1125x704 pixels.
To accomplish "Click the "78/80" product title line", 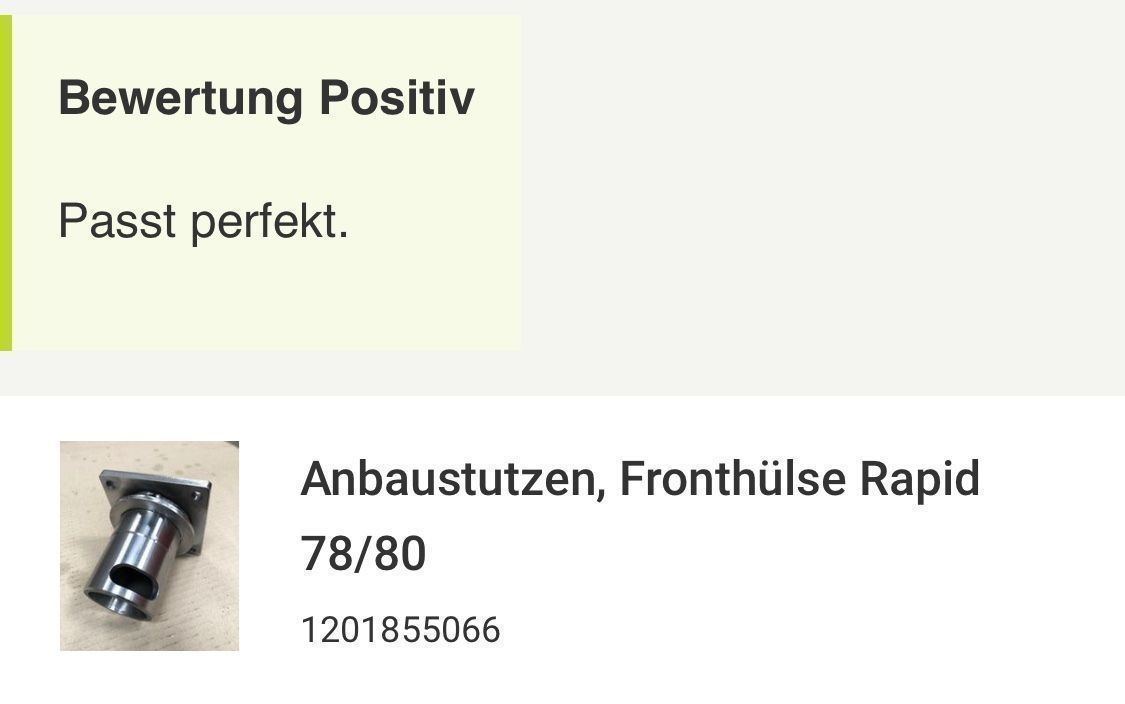I will [363, 553].
